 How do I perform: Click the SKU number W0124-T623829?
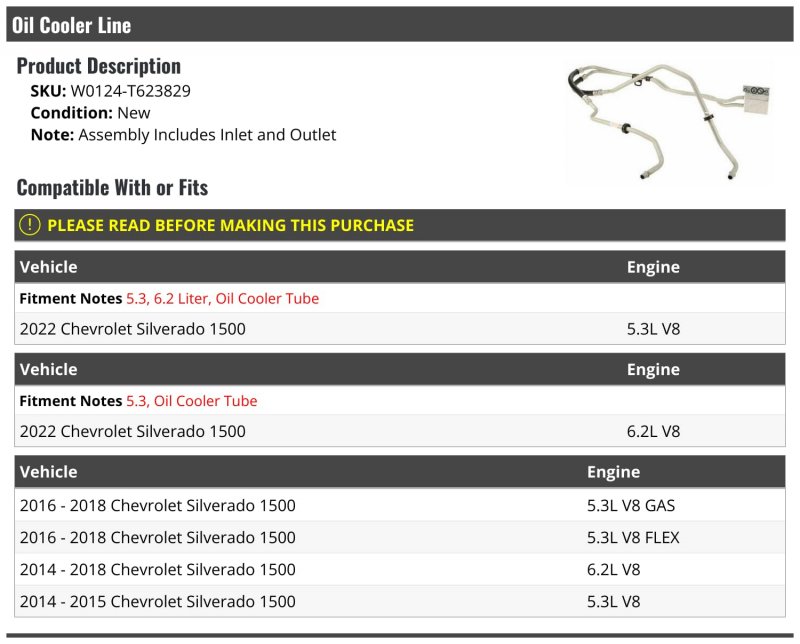pos(130,91)
